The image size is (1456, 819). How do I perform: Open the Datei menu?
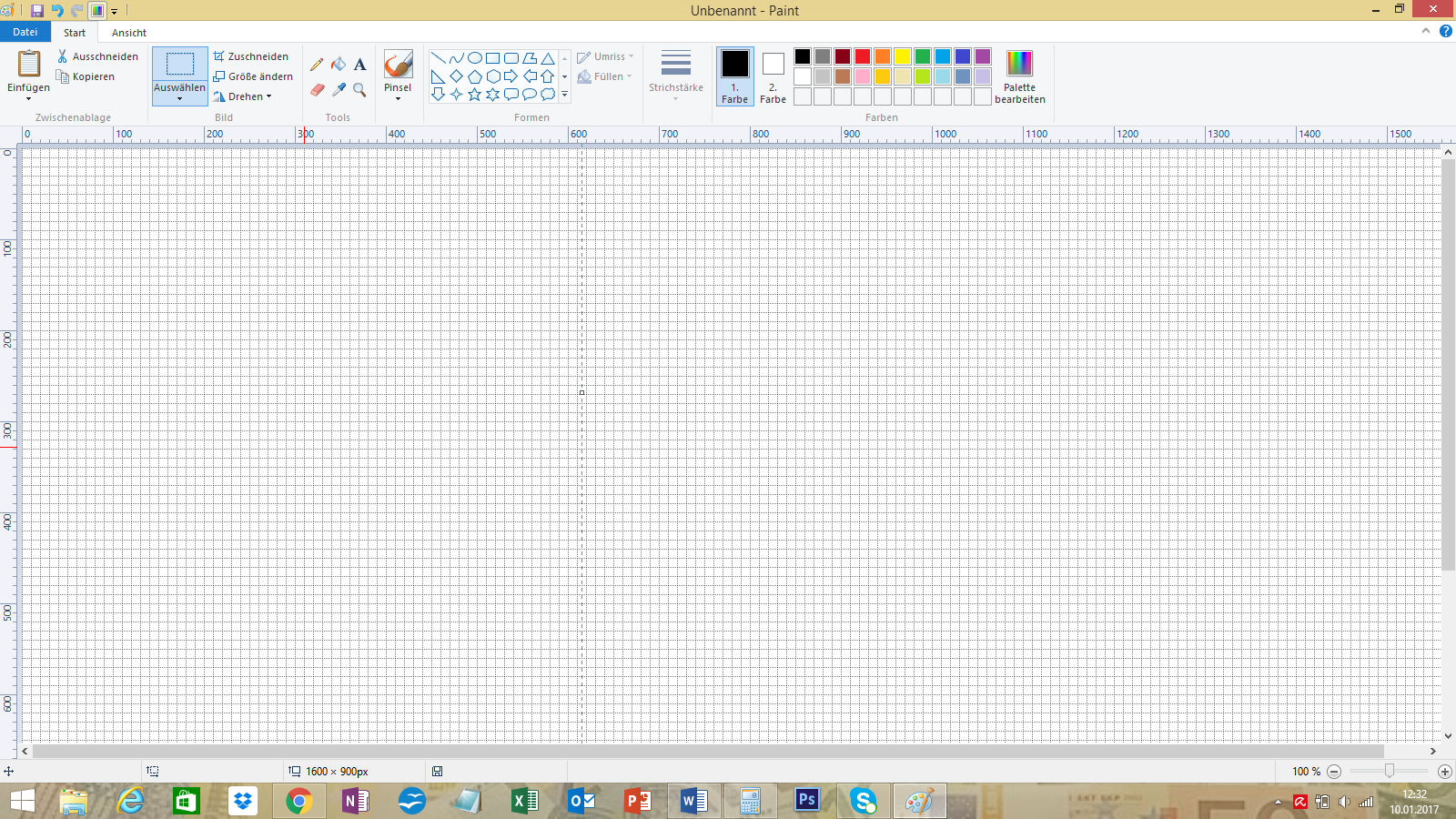[25, 32]
